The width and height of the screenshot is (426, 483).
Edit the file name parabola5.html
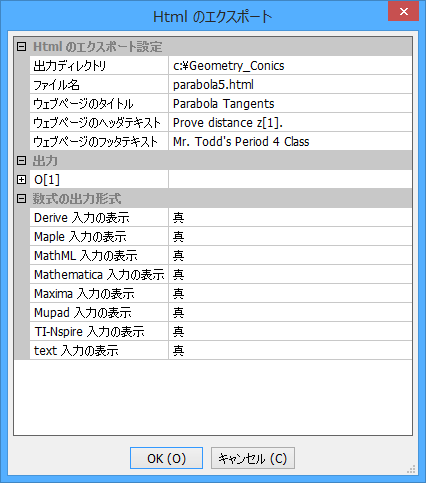[290, 85]
